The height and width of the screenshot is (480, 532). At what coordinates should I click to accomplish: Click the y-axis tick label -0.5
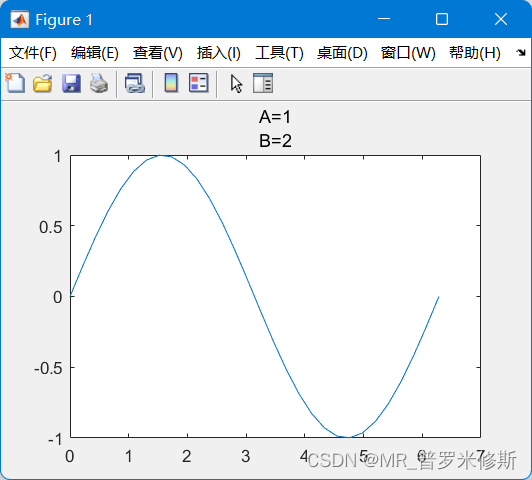click(48, 369)
